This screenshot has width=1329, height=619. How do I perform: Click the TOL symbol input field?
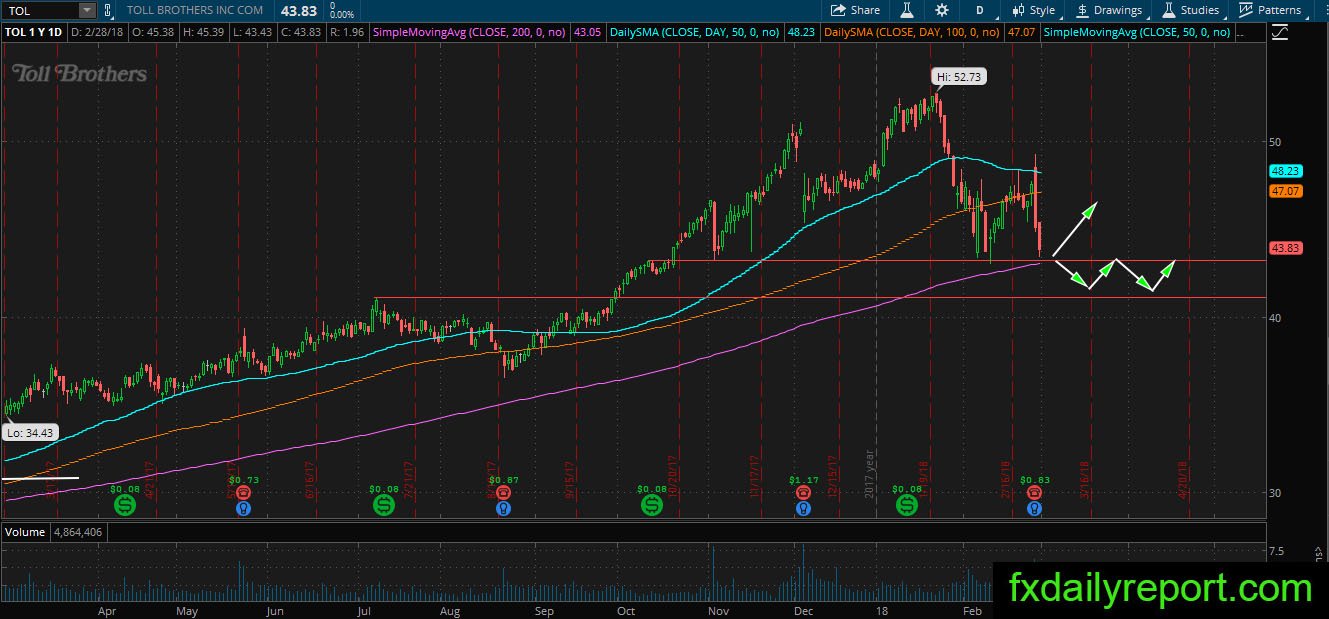tap(39, 10)
